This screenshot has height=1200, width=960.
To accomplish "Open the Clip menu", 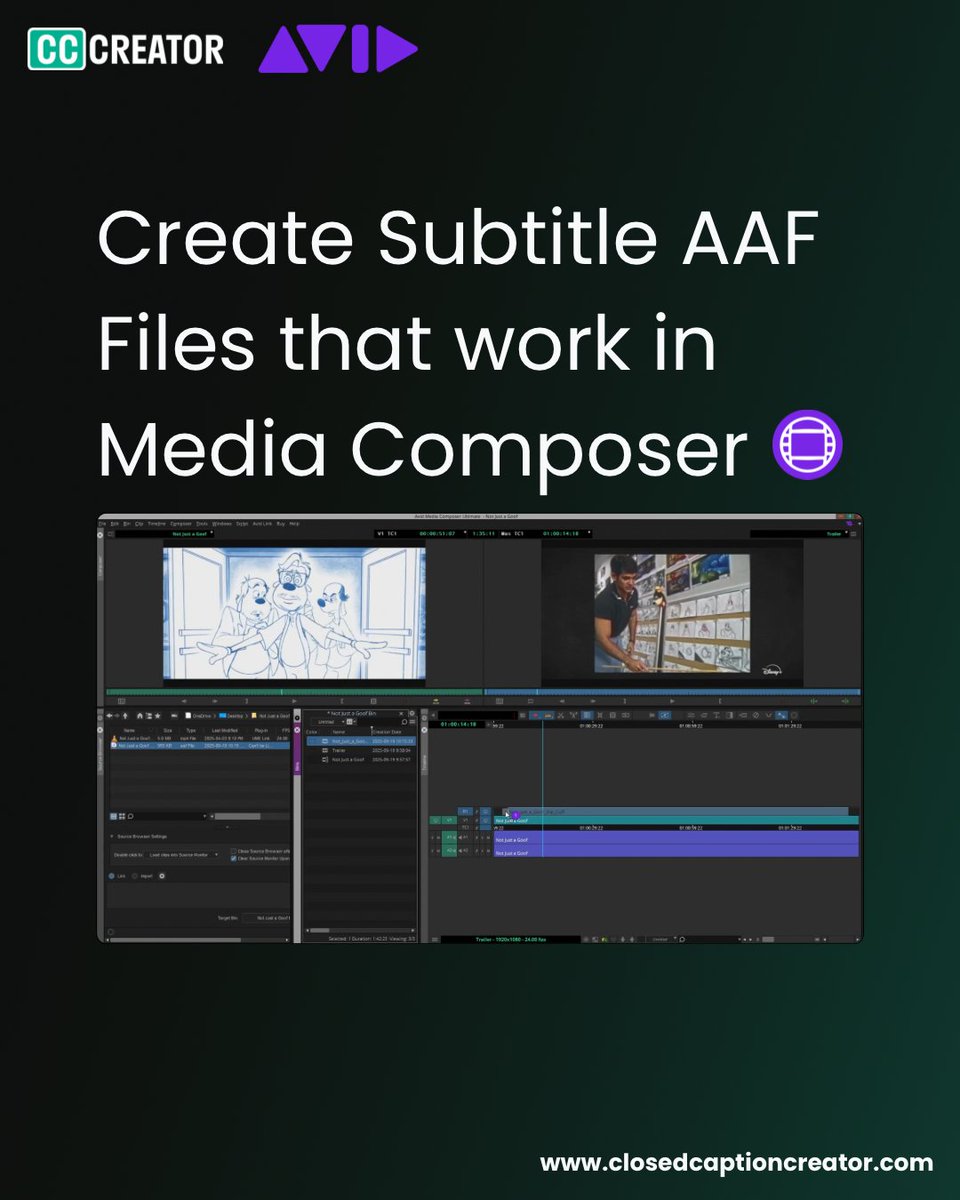I will coord(139,524).
